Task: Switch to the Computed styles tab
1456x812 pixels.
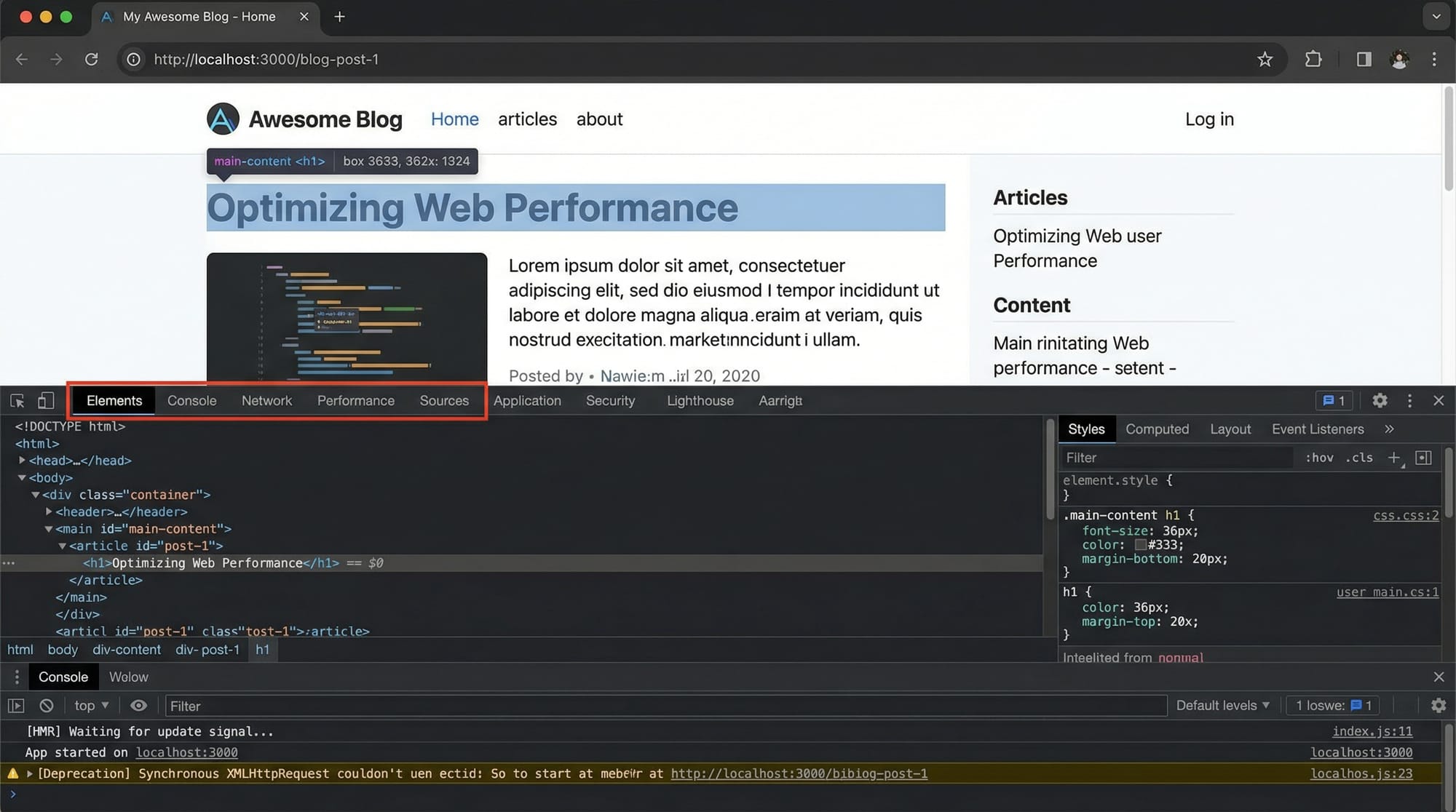Action: point(1157,429)
